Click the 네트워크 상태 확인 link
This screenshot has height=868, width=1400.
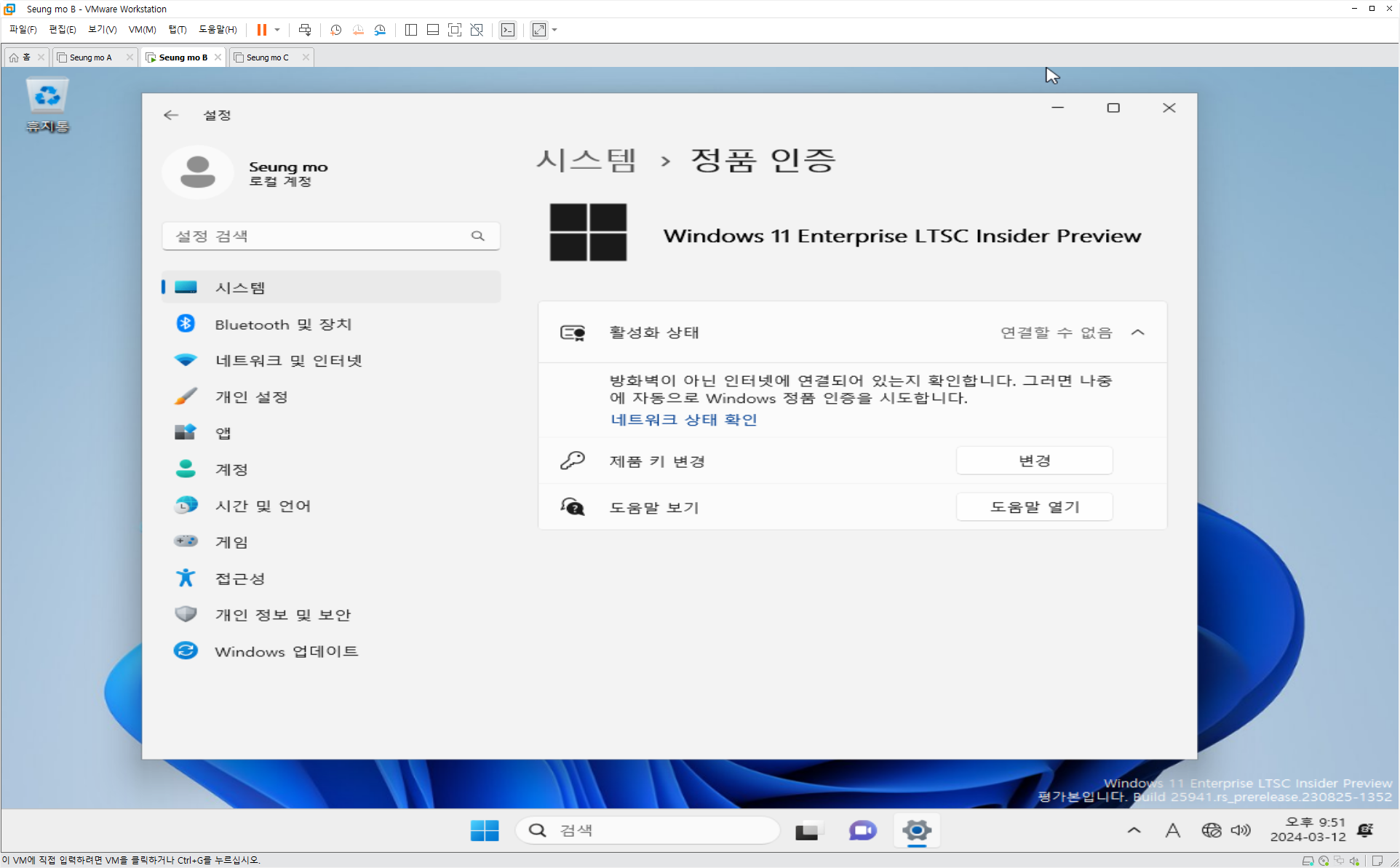point(683,420)
